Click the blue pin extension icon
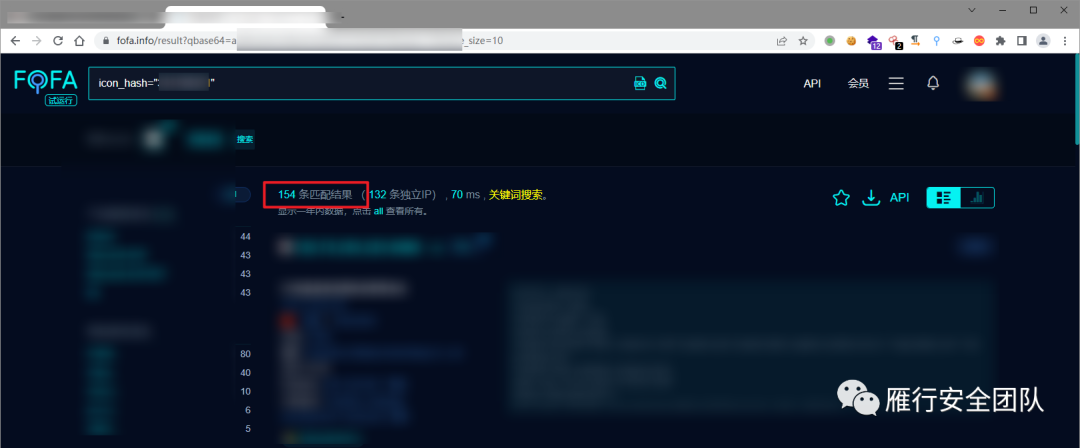The height and width of the screenshot is (448, 1080). point(937,41)
